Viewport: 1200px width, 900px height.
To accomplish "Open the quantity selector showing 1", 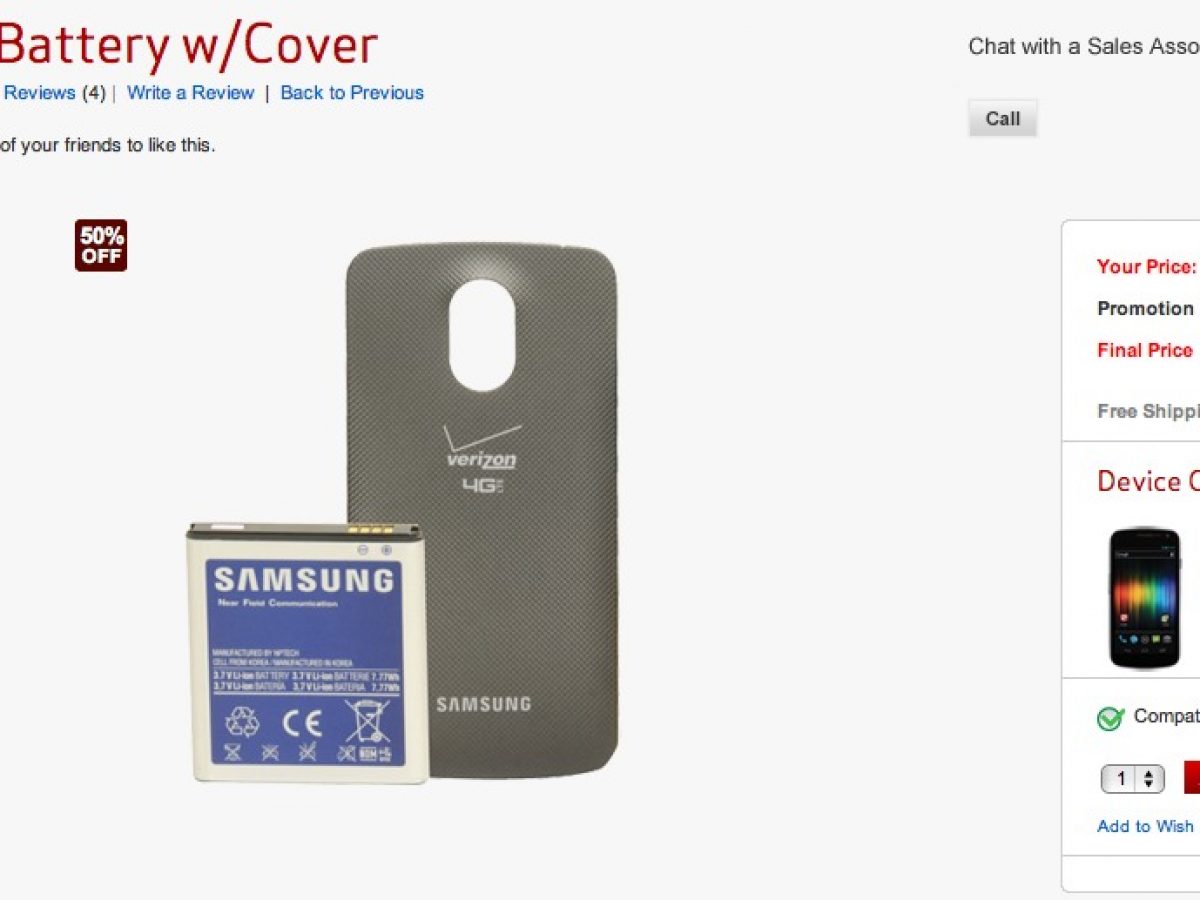I will (1133, 779).
